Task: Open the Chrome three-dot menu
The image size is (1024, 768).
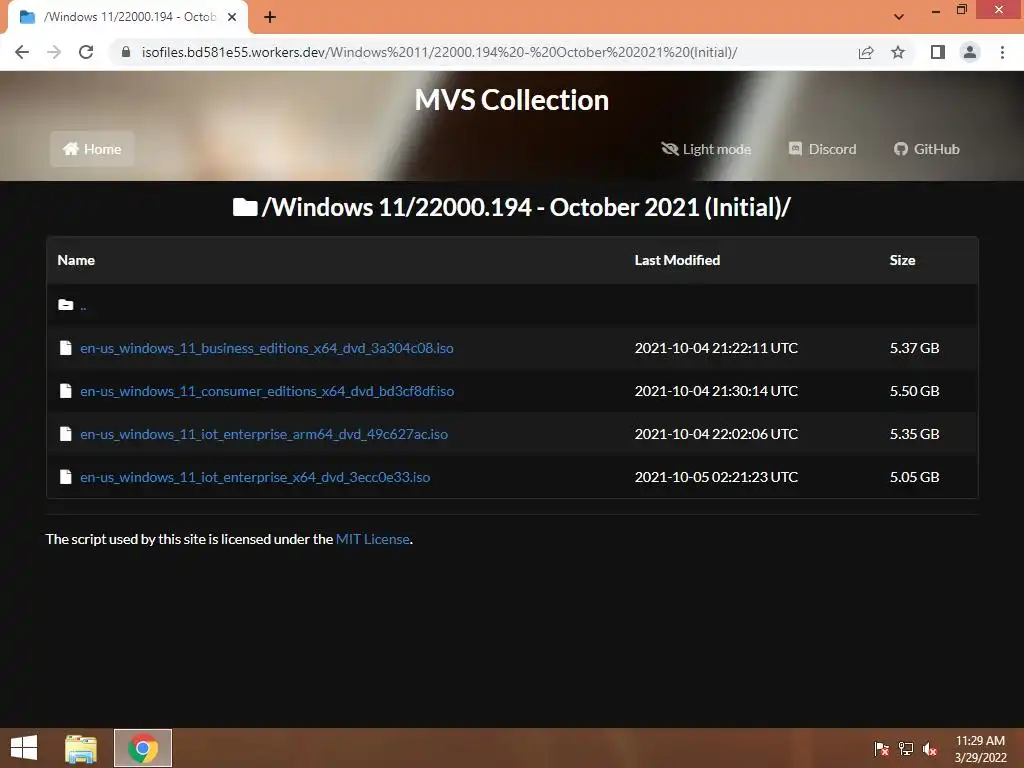Action: point(1002,52)
